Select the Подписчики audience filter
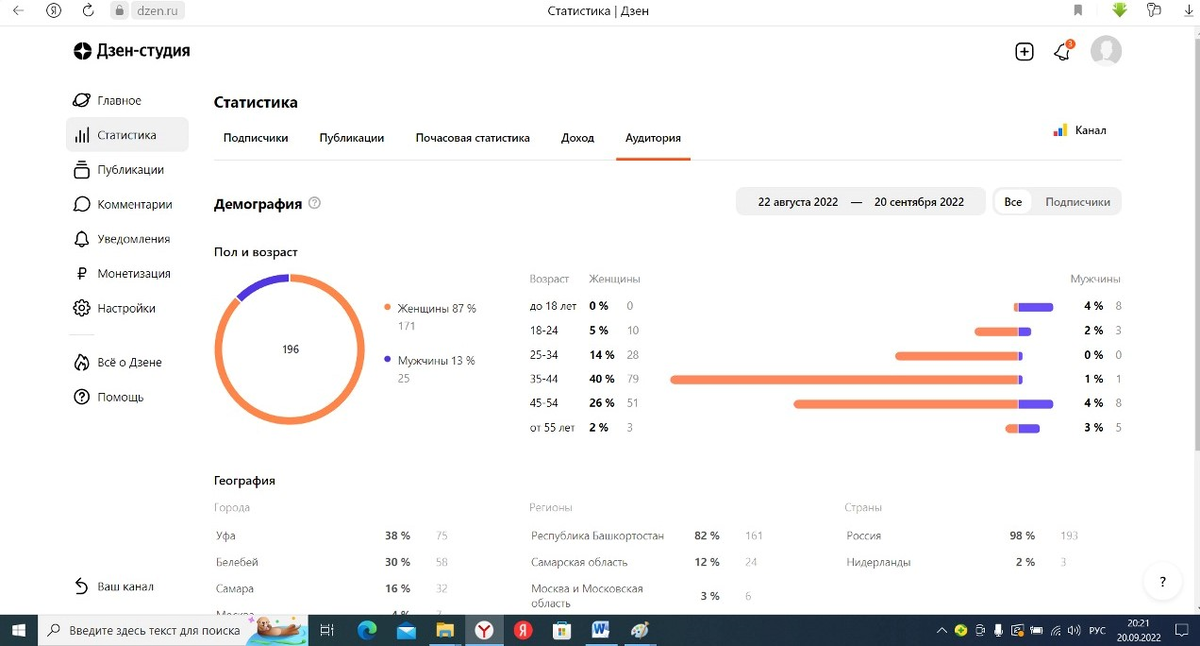1200x646 pixels. point(1078,202)
